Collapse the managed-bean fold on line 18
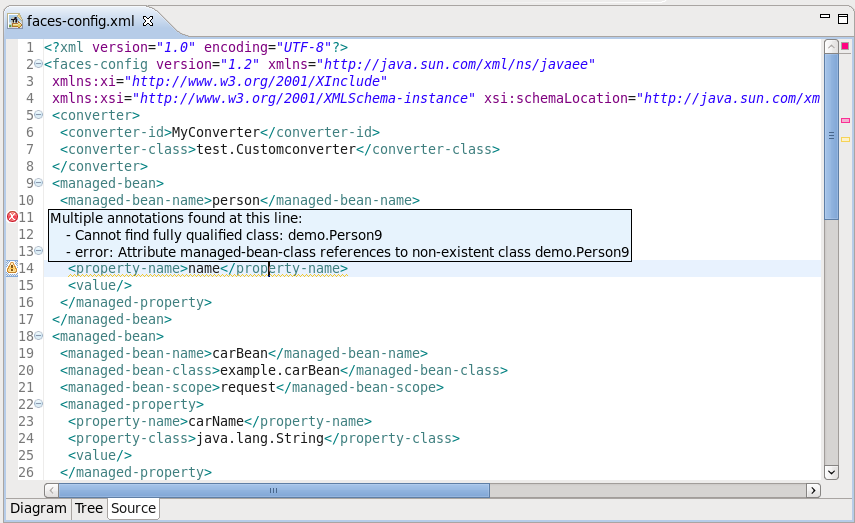Image resolution: width=855 pixels, height=523 pixels. coord(39,336)
